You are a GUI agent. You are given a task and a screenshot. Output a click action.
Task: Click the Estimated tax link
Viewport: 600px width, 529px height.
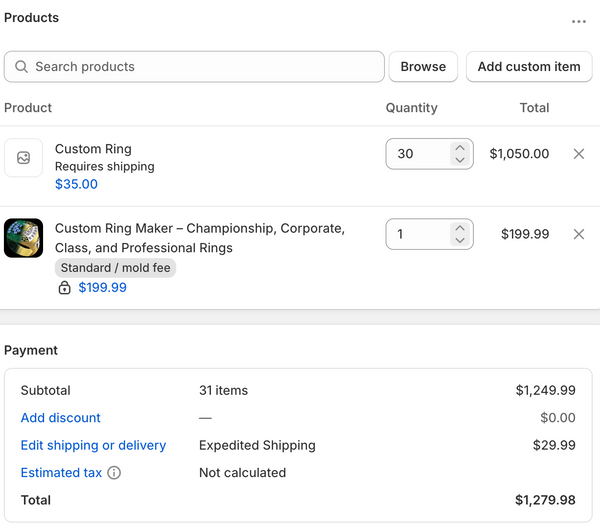point(61,473)
